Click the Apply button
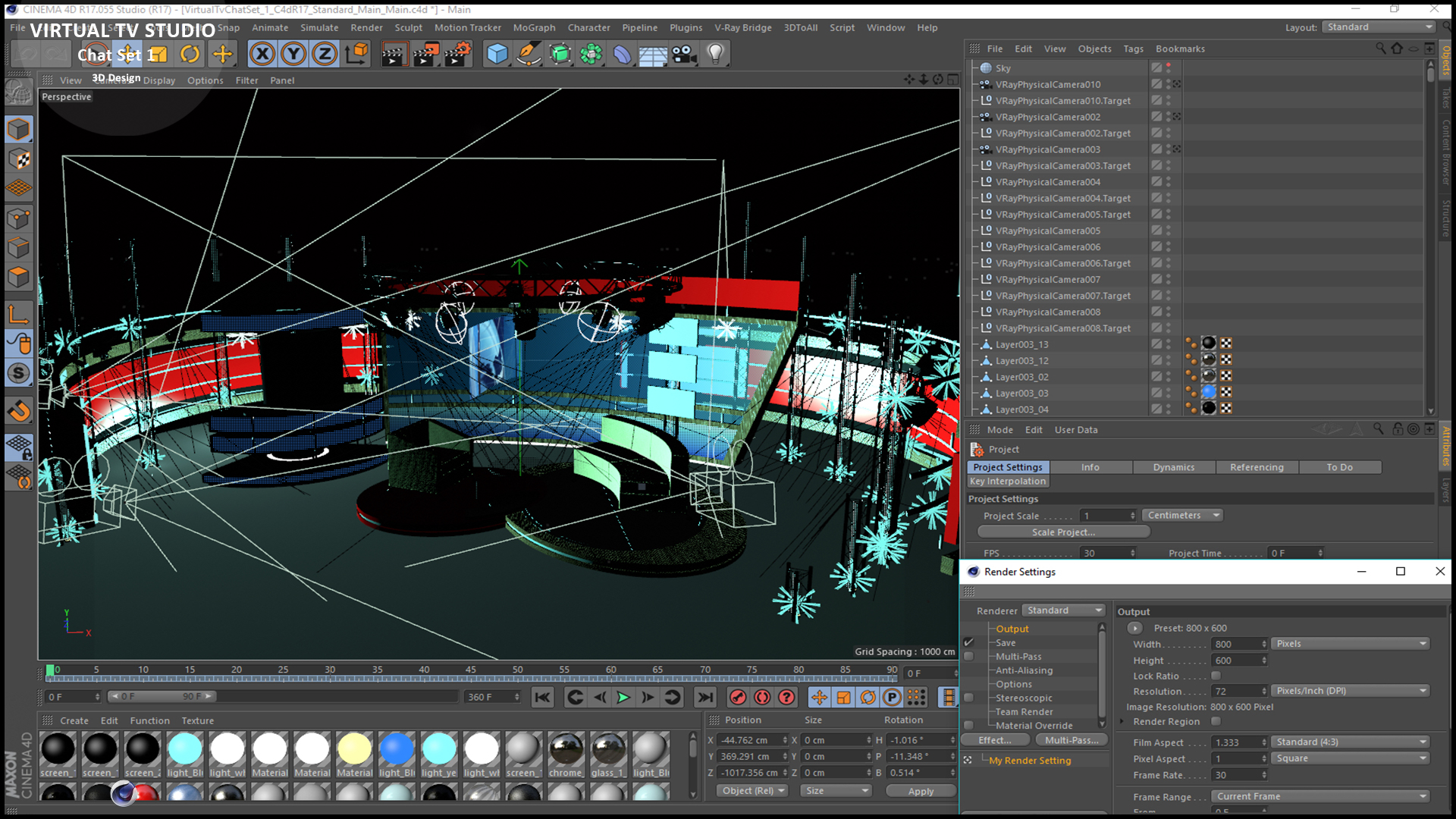This screenshot has height=819, width=1456. 921,791
